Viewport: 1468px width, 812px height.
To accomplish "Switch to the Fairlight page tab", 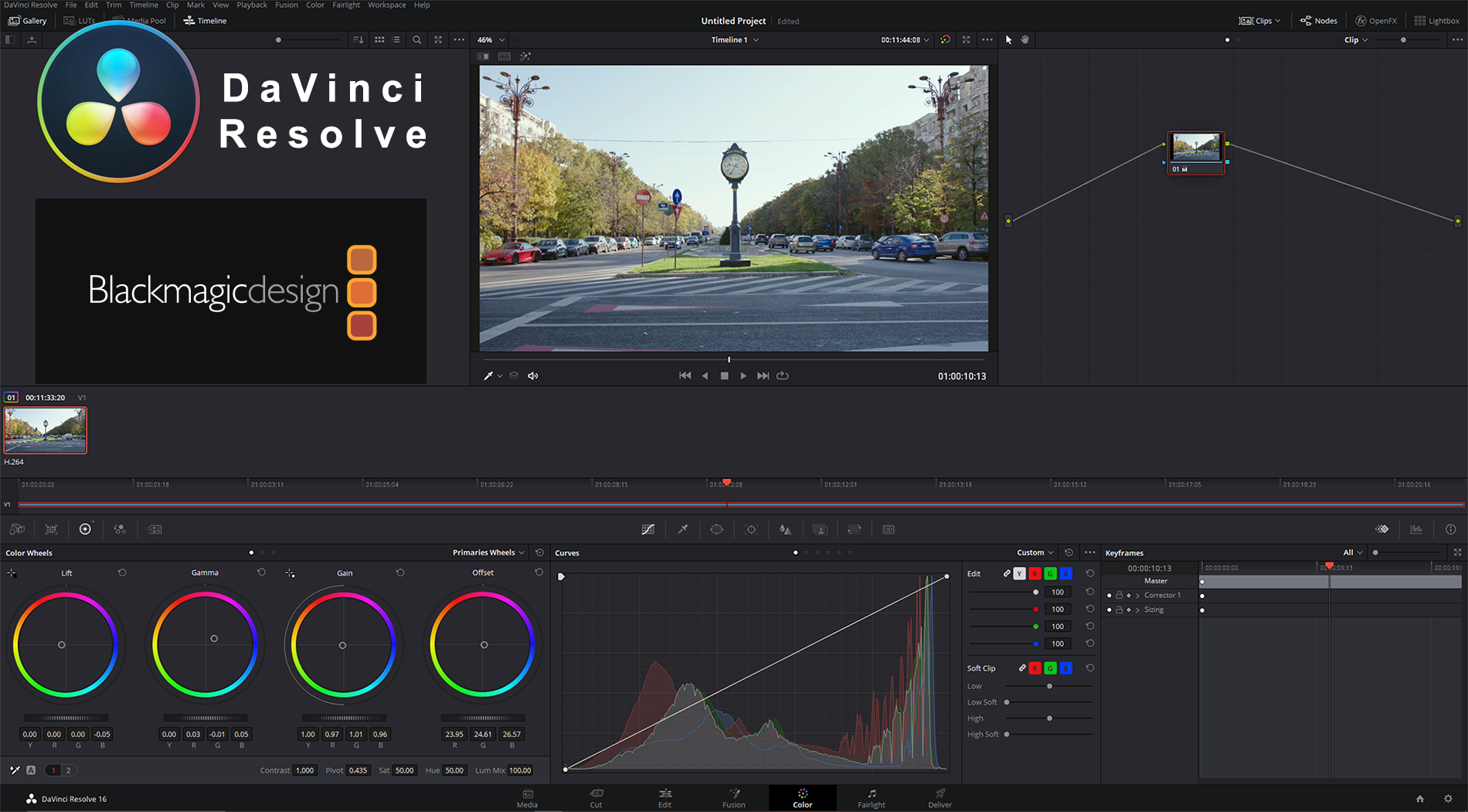I will point(872,798).
